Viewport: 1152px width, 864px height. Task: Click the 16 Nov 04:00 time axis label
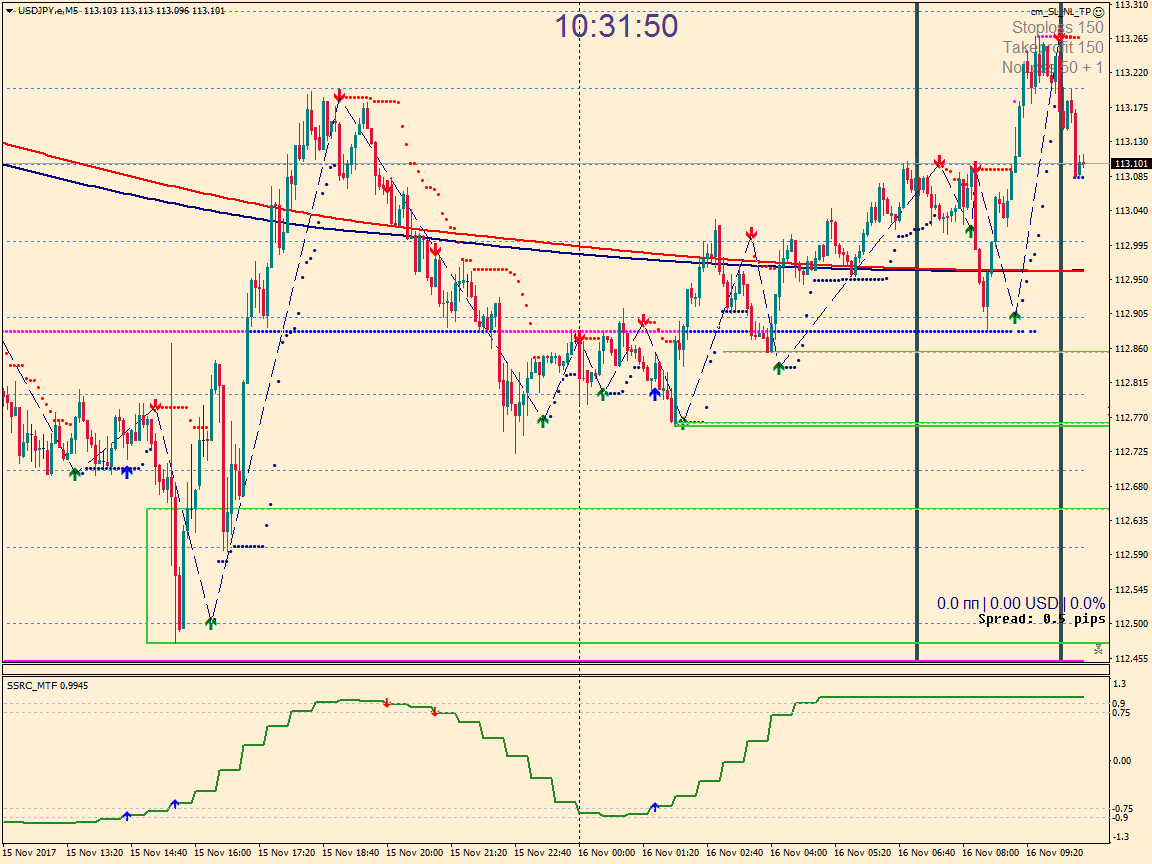coord(799,853)
